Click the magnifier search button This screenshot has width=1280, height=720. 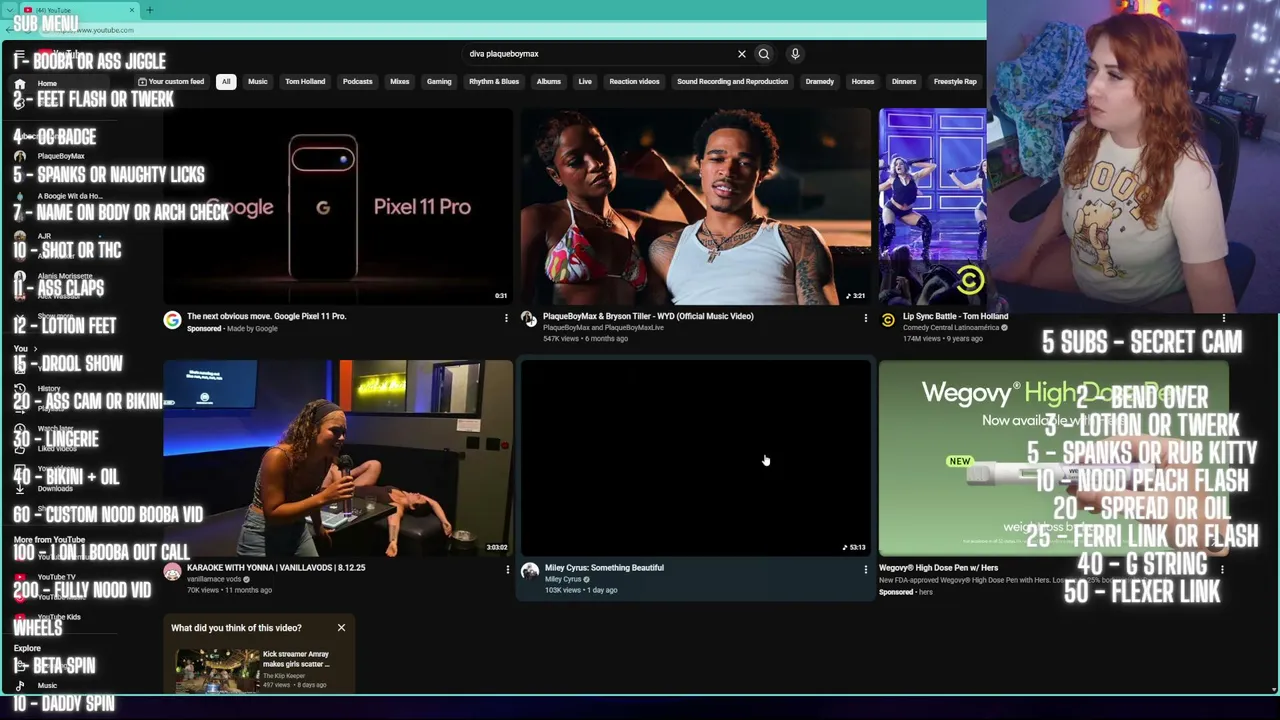pyautogui.click(x=764, y=54)
